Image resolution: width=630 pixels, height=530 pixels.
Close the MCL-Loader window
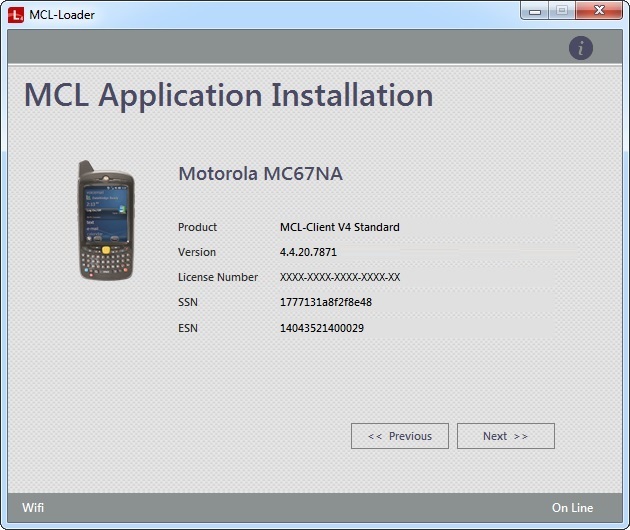tap(599, 11)
